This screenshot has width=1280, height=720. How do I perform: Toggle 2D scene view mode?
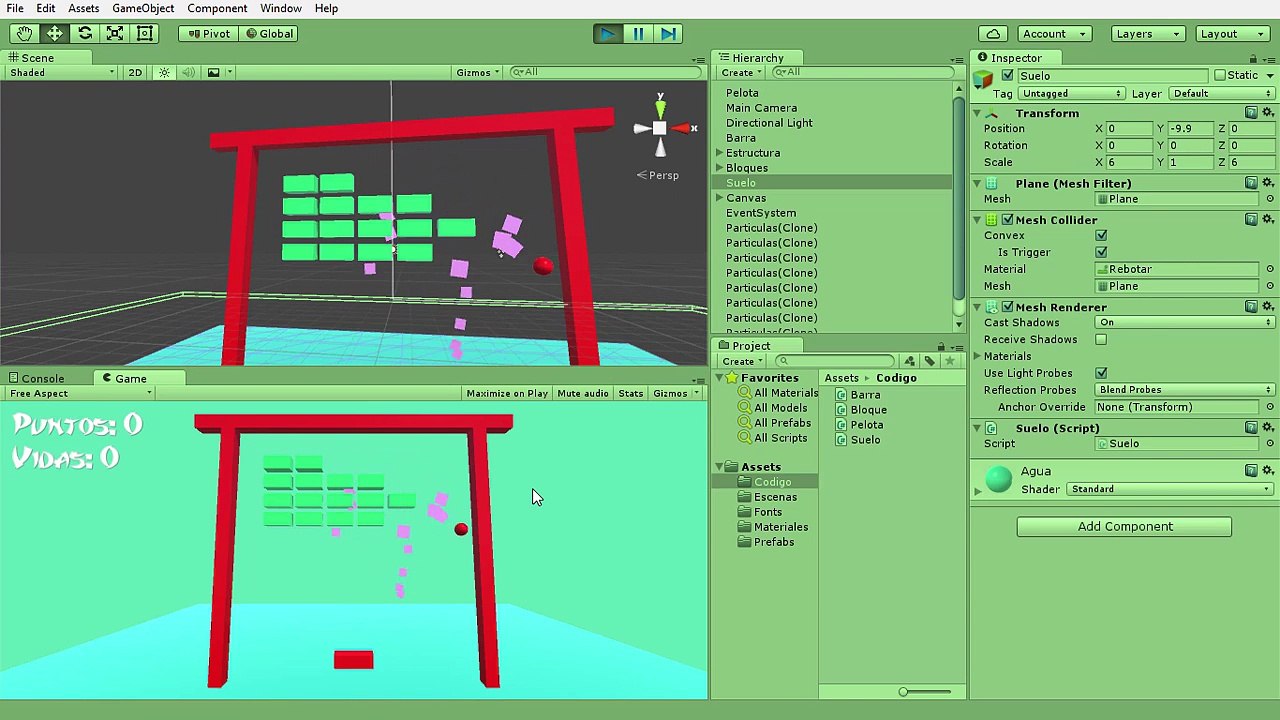(135, 72)
